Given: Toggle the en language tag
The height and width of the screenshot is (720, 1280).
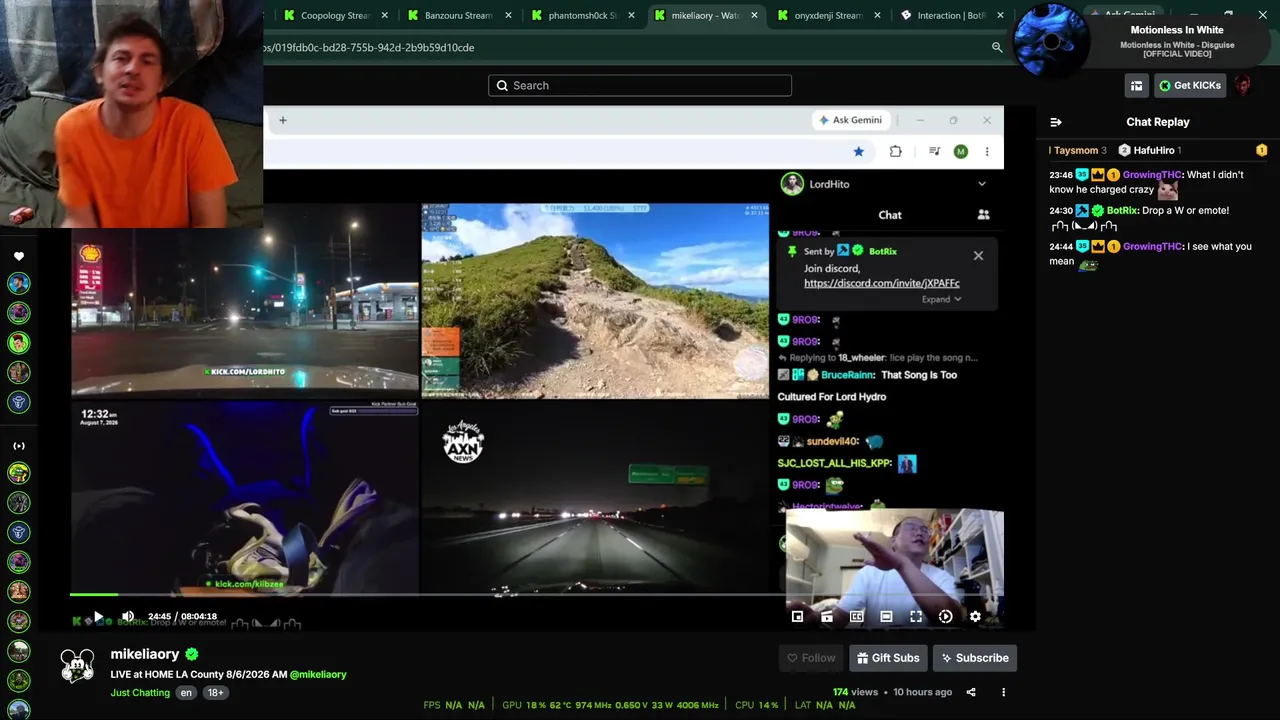Looking at the screenshot, I should 186,693.
